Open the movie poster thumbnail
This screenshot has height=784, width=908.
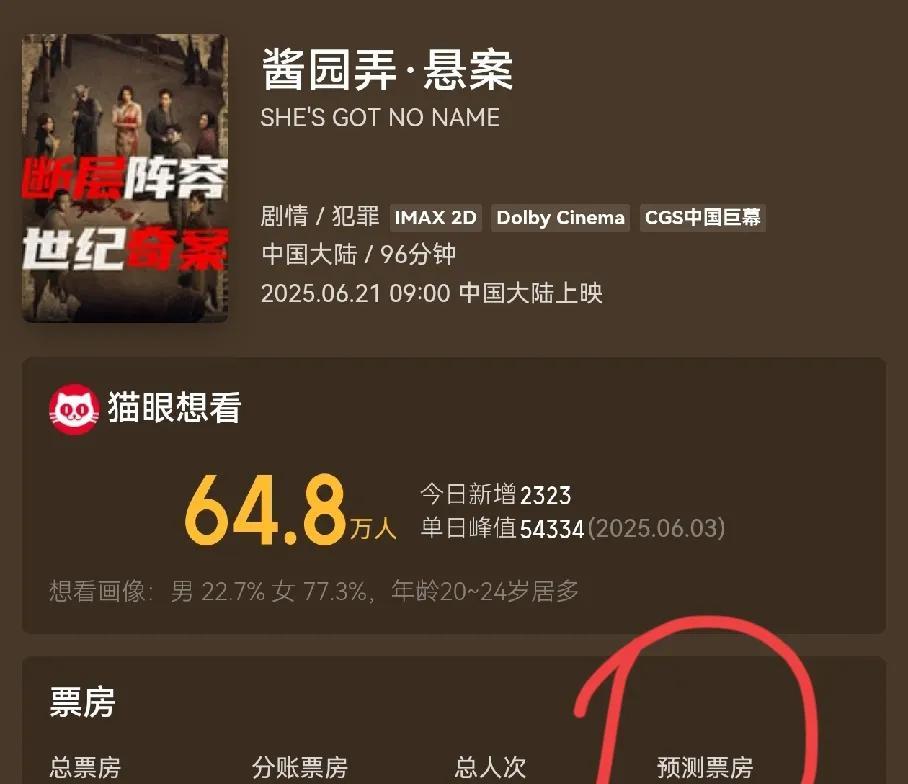(125, 178)
